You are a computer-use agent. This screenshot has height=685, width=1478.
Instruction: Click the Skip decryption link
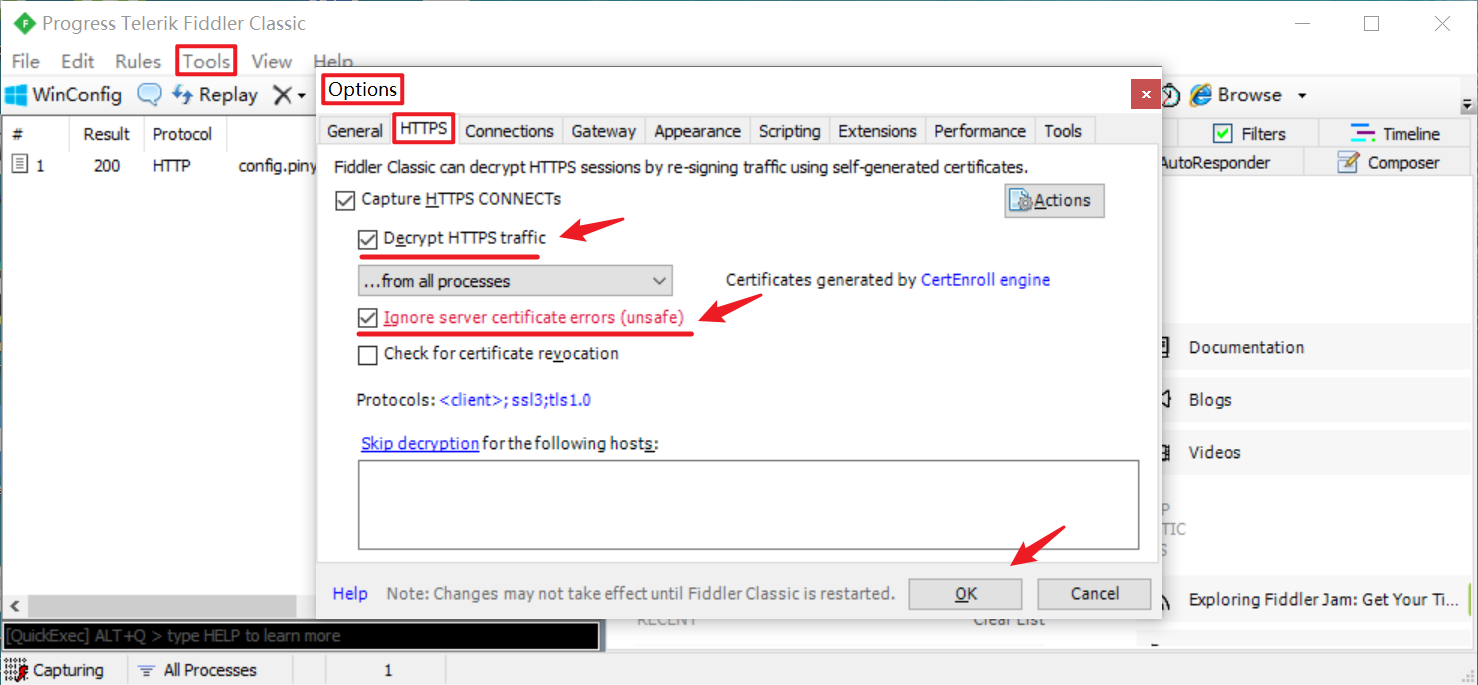[420, 443]
